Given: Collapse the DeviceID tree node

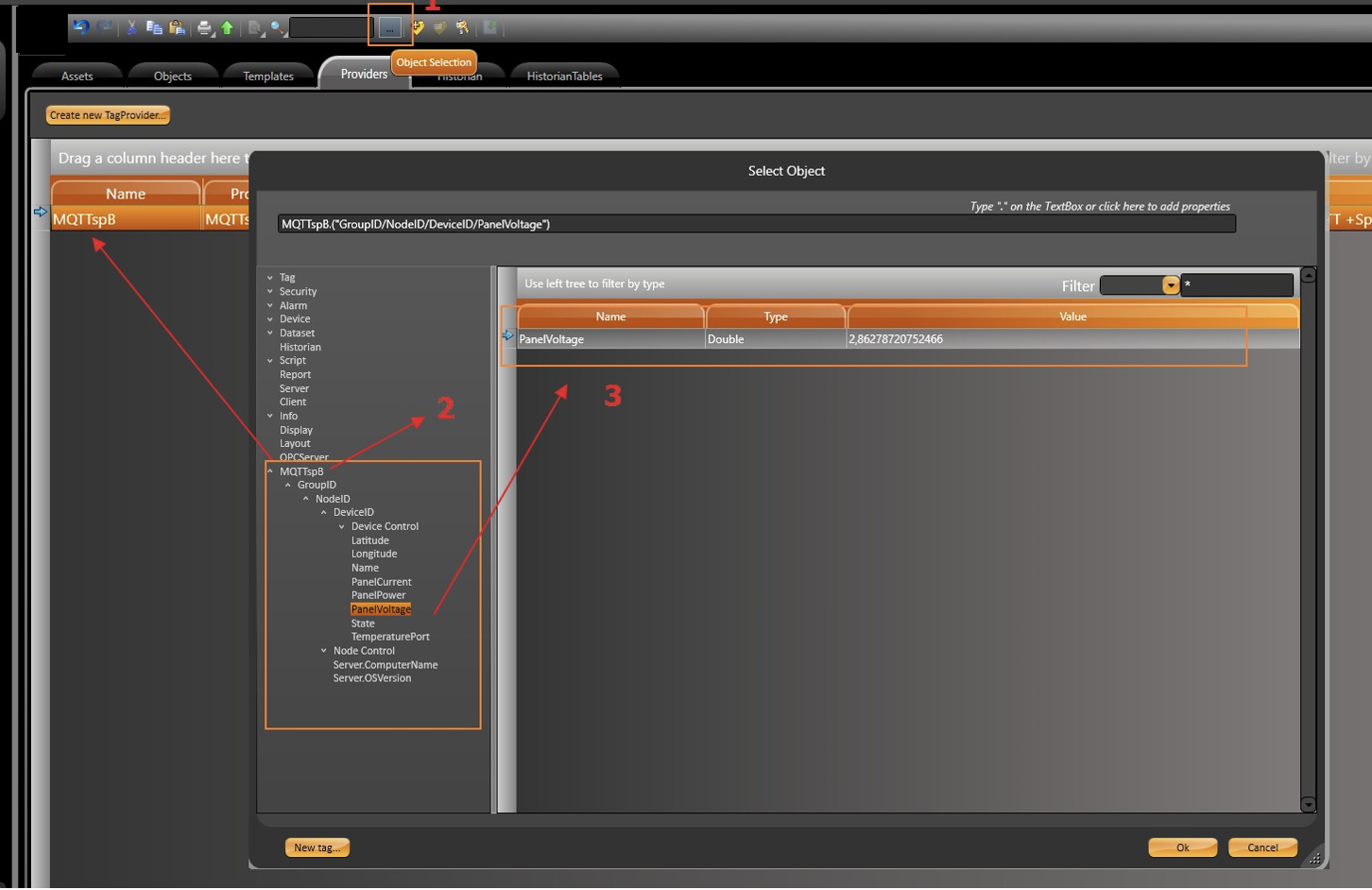Looking at the screenshot, I should [324, 512].
